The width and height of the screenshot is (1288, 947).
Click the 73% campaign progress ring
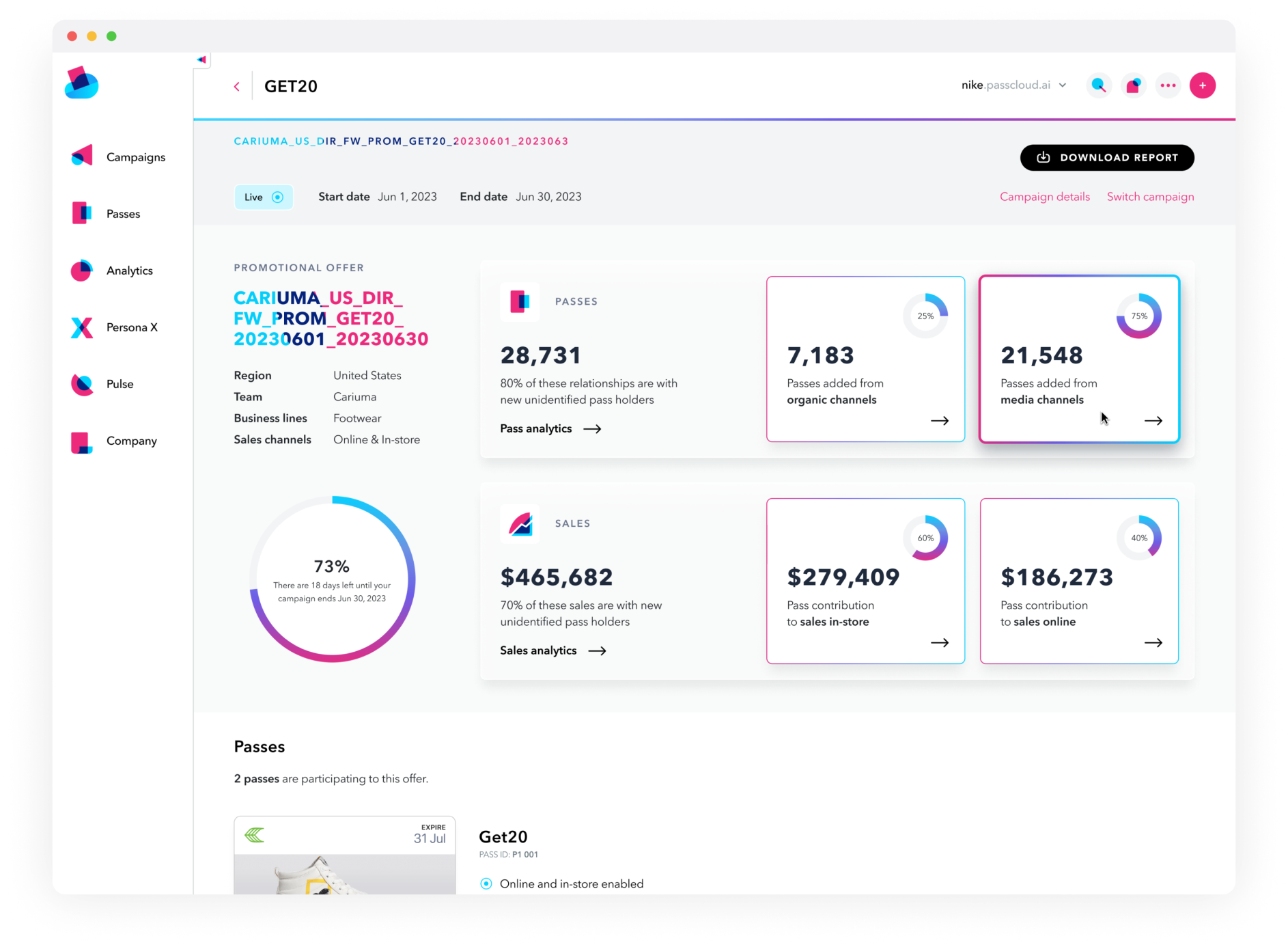pos(333,579)
